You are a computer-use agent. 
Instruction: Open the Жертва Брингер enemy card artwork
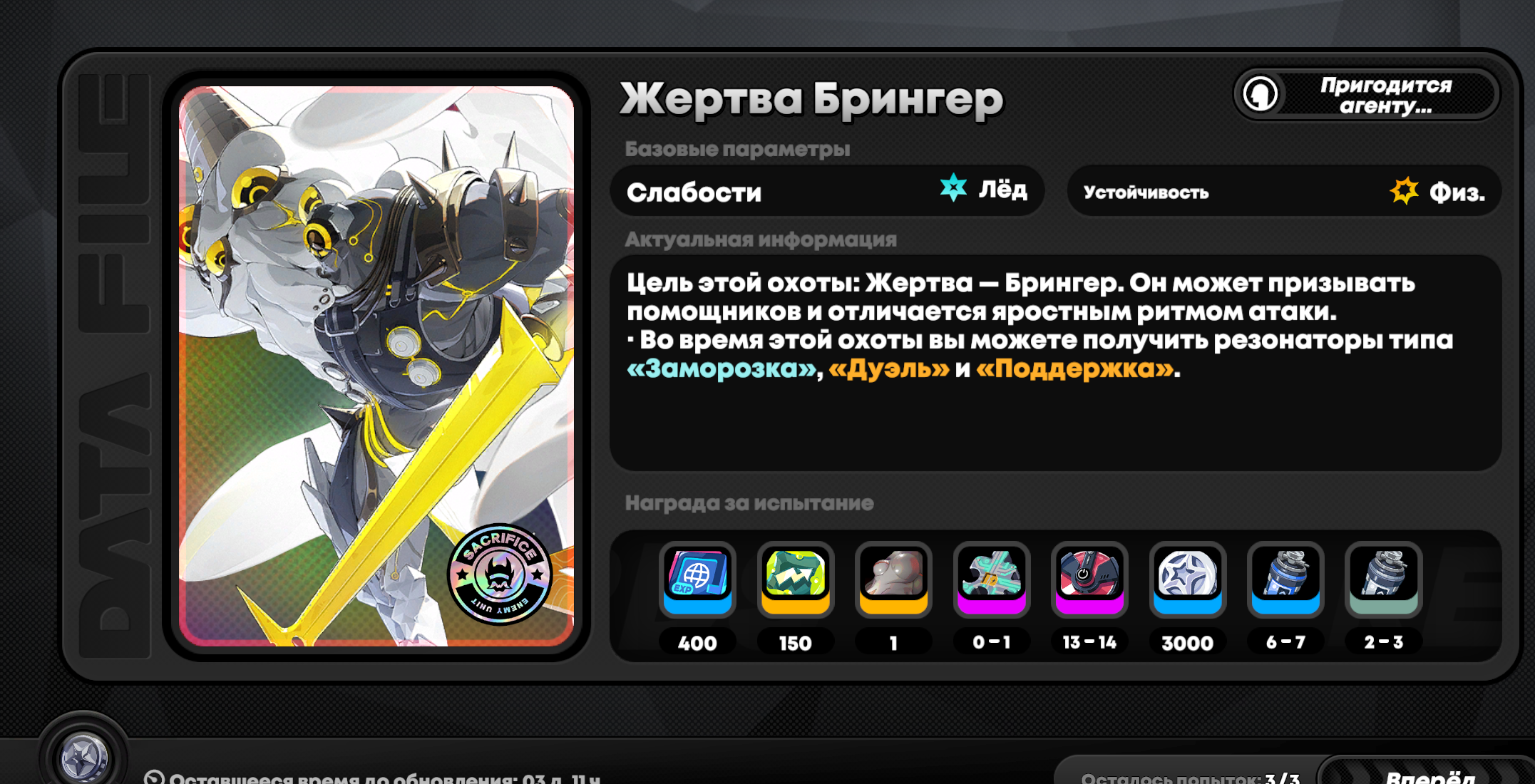click(x=376, y=366)
